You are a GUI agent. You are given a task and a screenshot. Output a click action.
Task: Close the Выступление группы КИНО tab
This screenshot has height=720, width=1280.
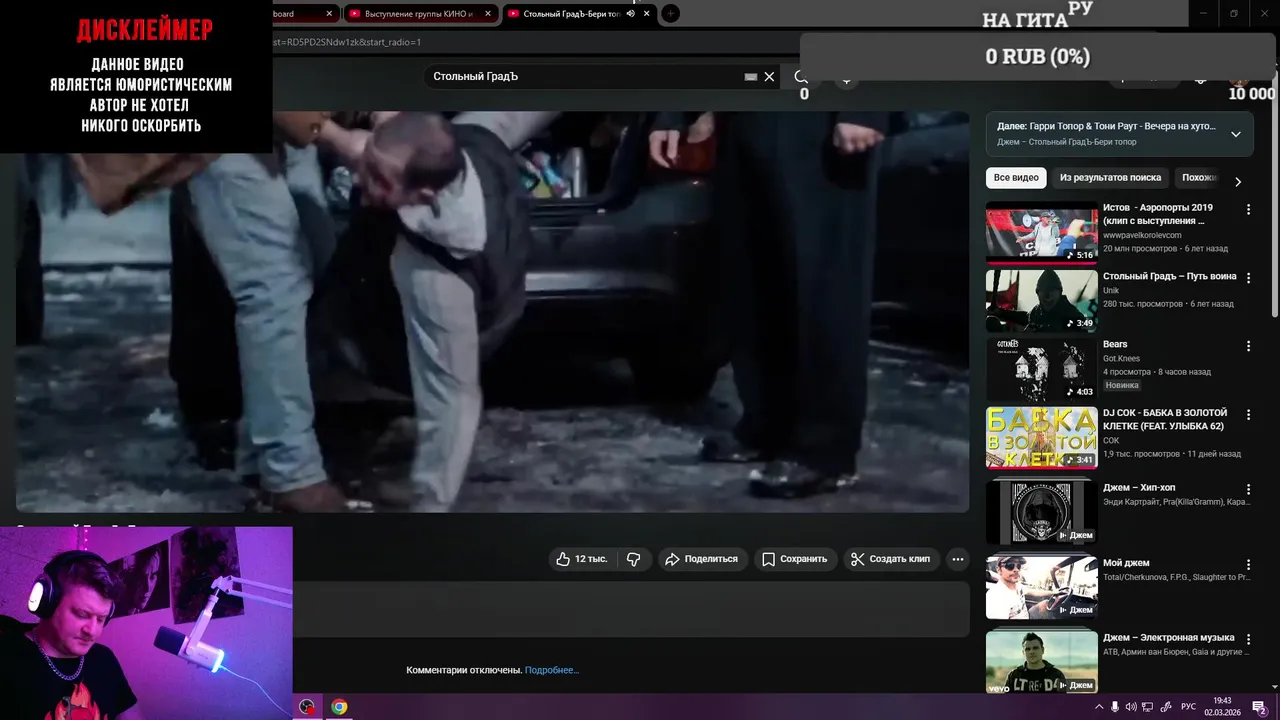488,14
